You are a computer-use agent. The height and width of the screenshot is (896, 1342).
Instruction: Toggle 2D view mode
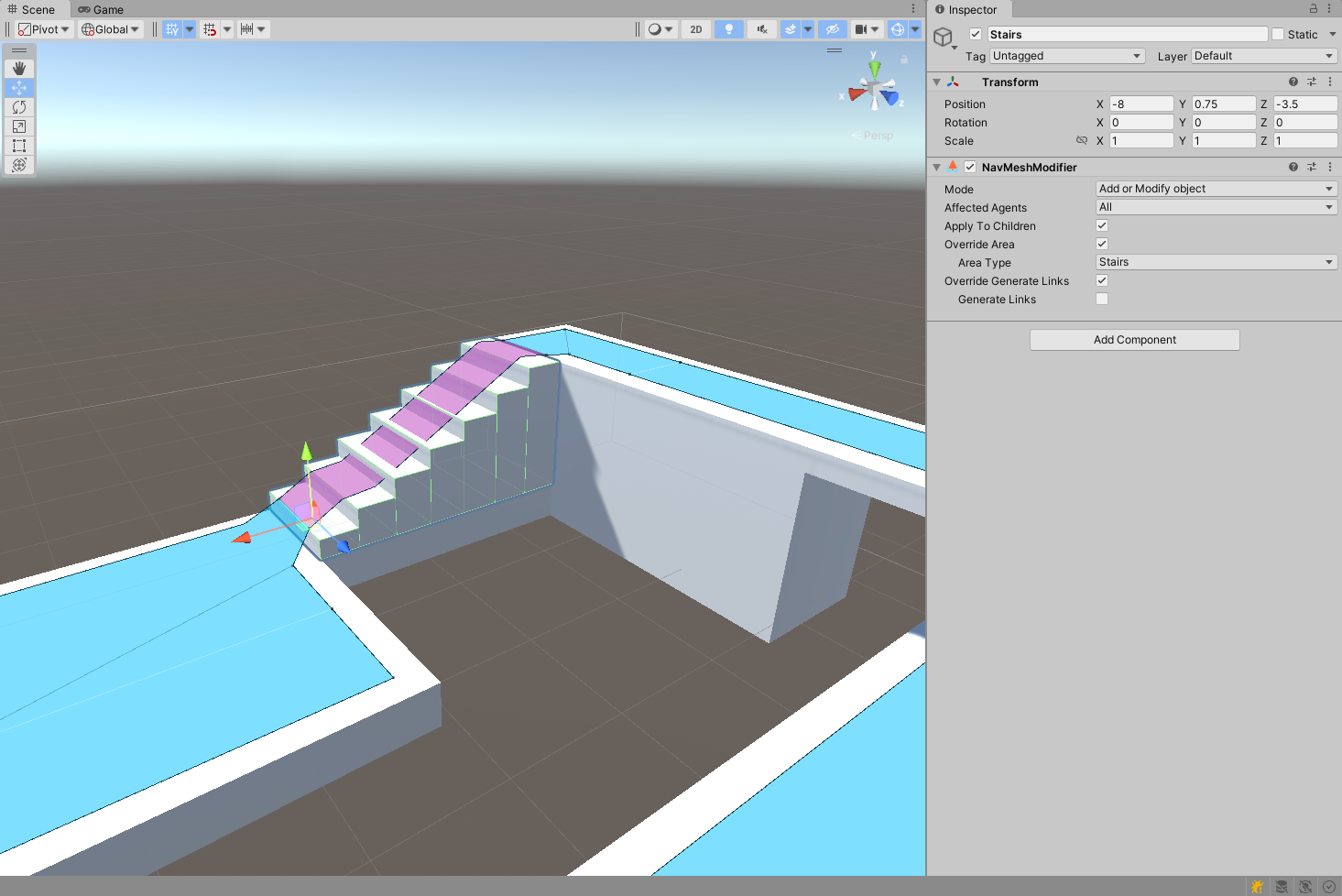click(696, 29)
